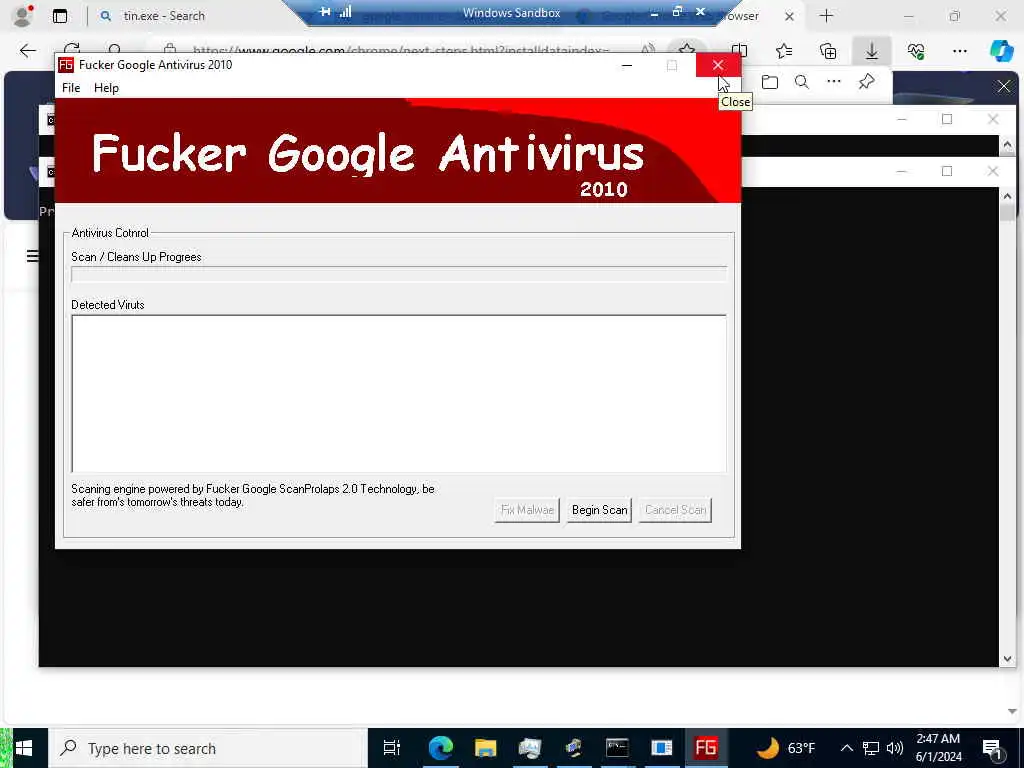The image size is (1024, 768).
Task: Open the Help menu in Fucker Google Antivirus
Action: [x=106, y=88]
